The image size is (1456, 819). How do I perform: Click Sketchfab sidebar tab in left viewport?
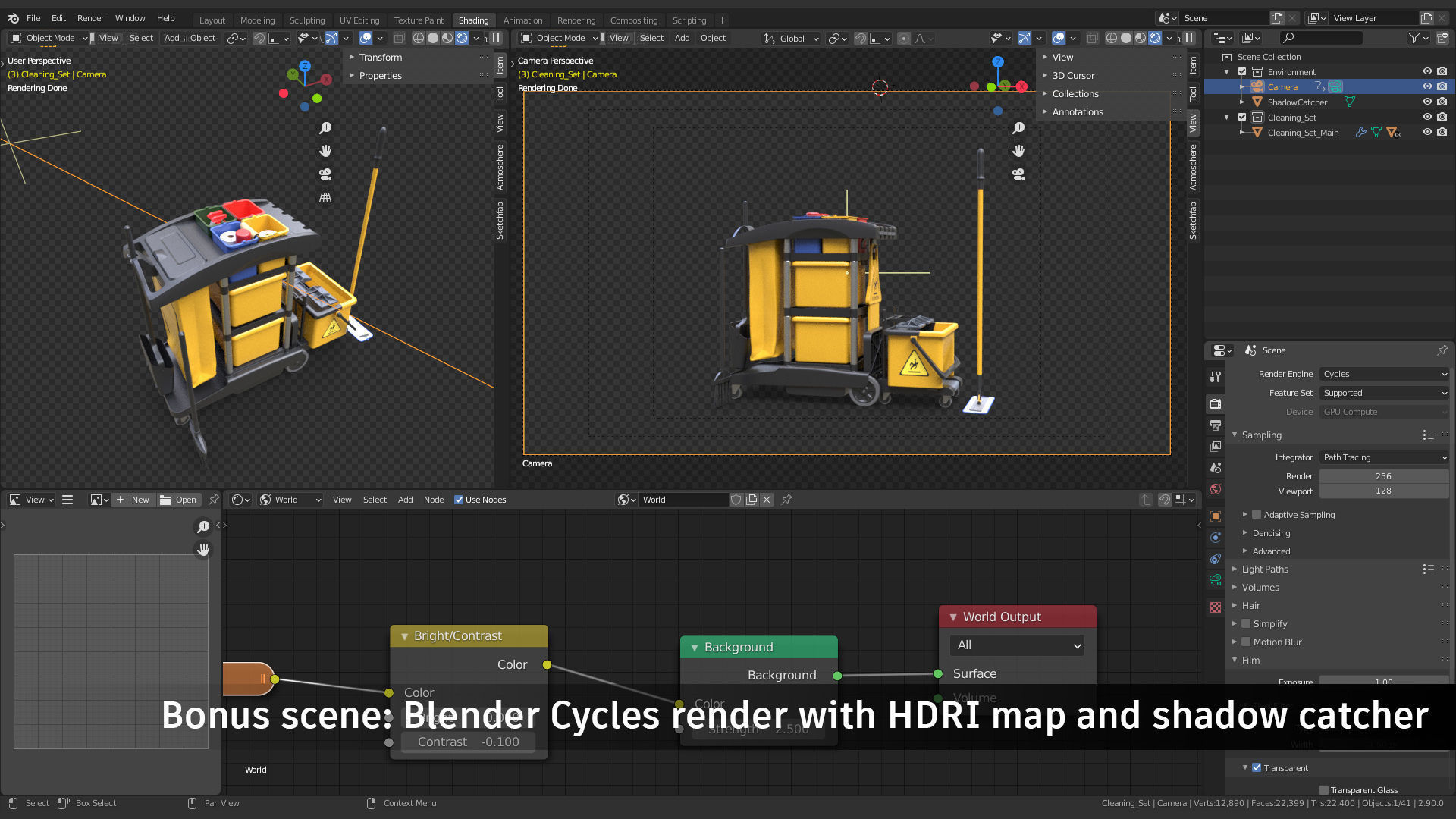(x=500, y=221)
